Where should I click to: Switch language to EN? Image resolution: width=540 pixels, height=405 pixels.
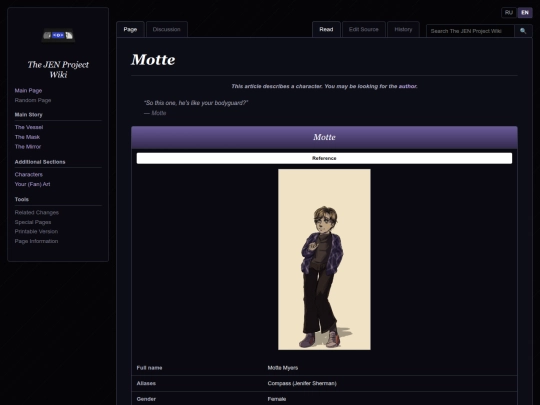tap(525, 13)
